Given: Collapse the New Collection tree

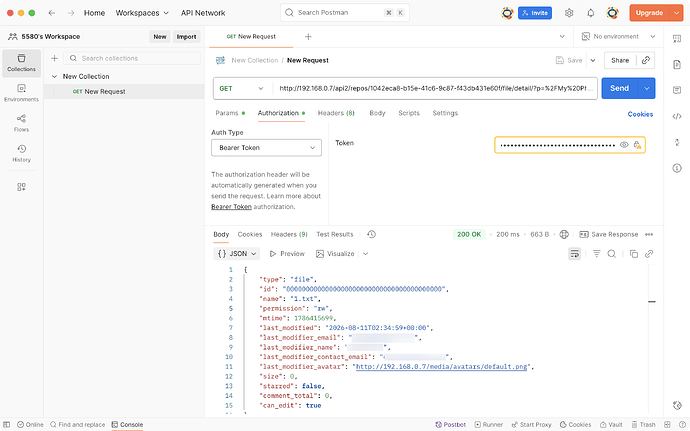Looking at the screenshot, I should pyautogui.click(x=54, y=76).
